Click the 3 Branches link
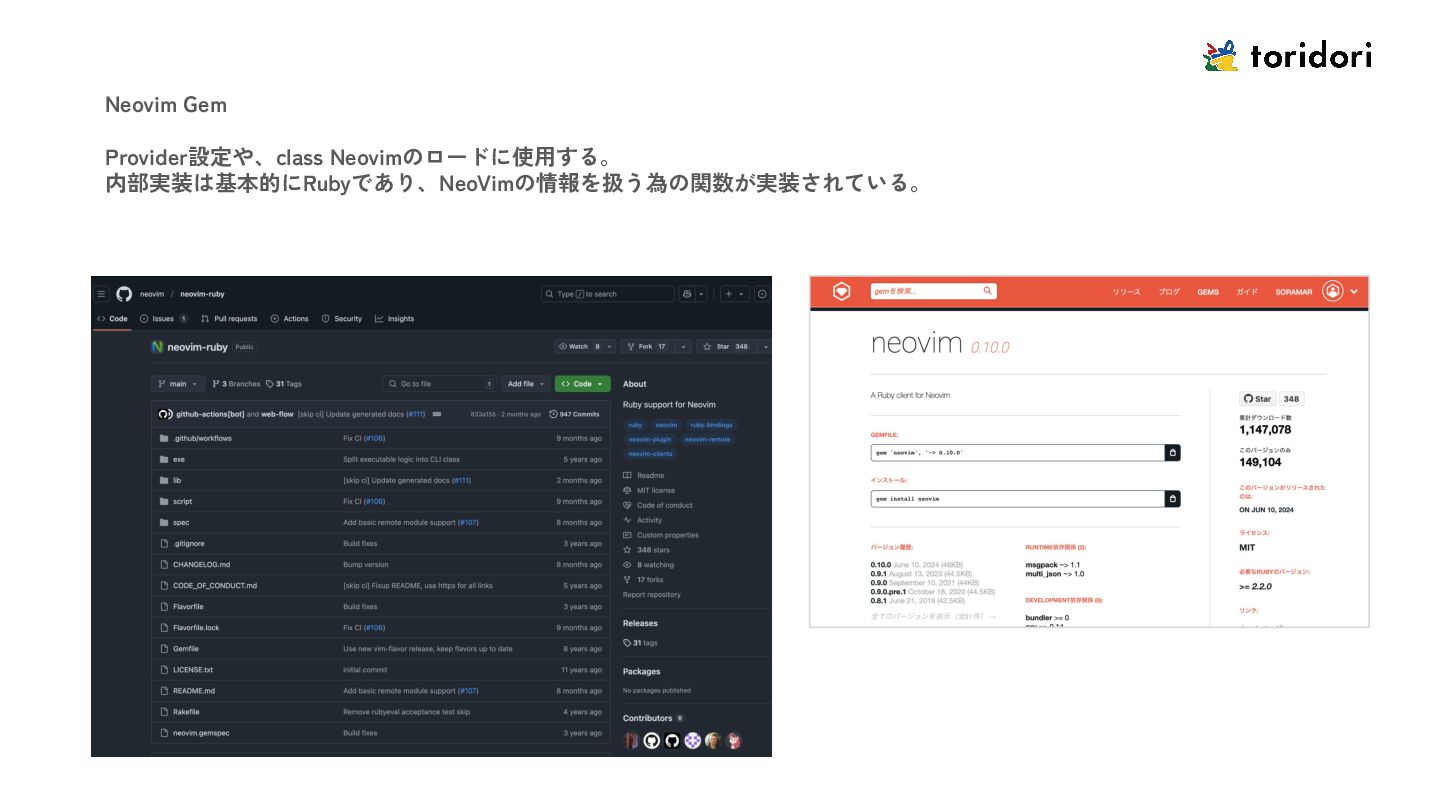This screenshot has width=1440, height=810. [x=237, y=384]
